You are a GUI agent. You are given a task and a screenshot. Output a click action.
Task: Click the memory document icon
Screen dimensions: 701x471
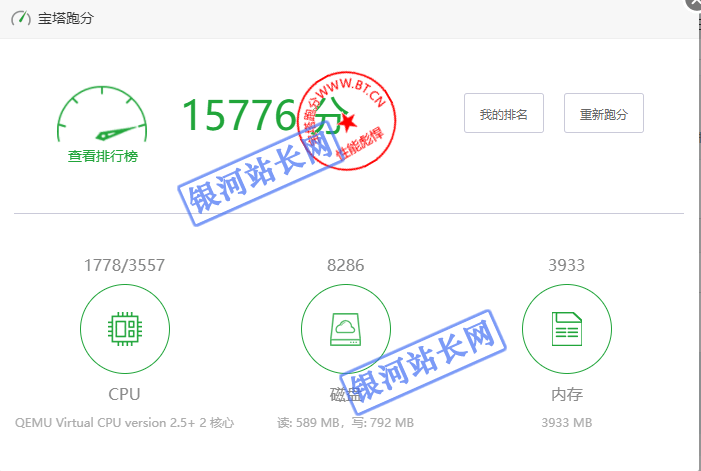tap(567, 329)
